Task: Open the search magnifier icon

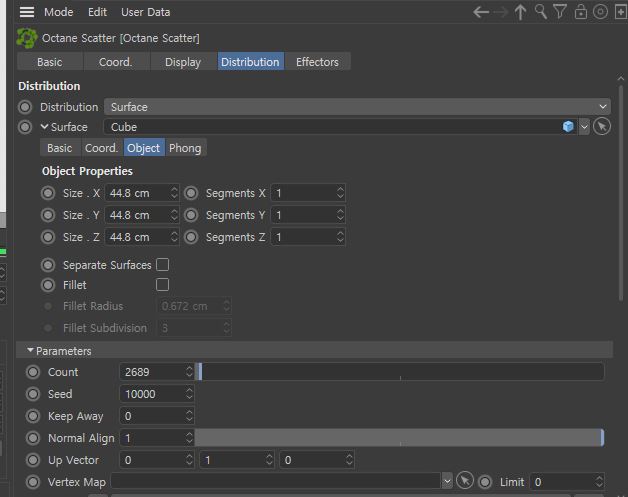Action: click(541, 12)
